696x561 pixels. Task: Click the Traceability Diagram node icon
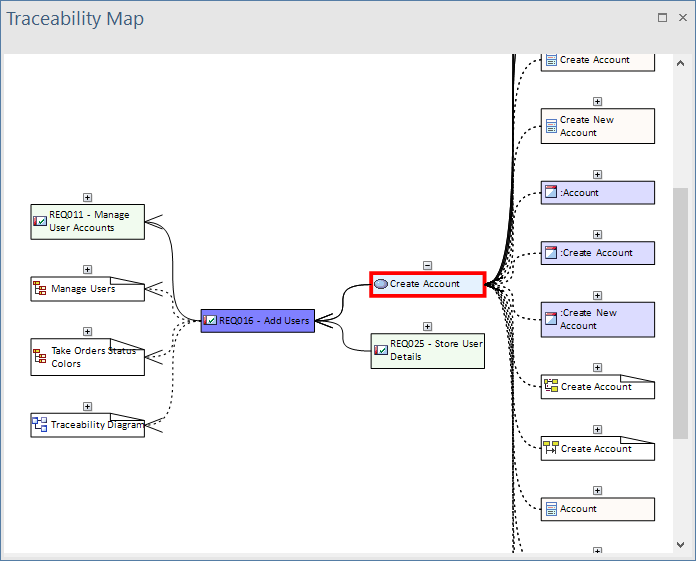tap(40, 424)
